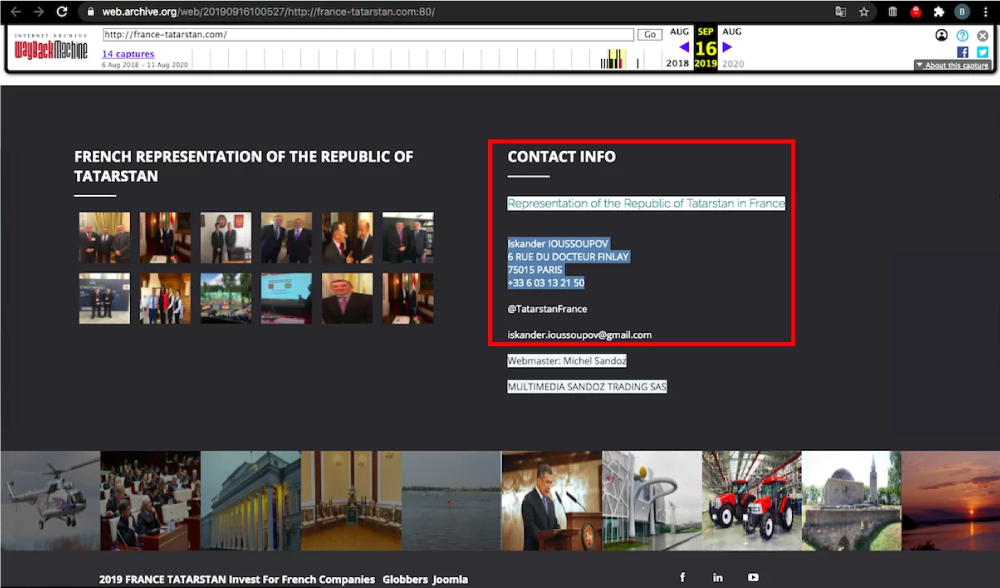
Task: Open the profile avatar labeled B
Action: [x=962, y=11]
